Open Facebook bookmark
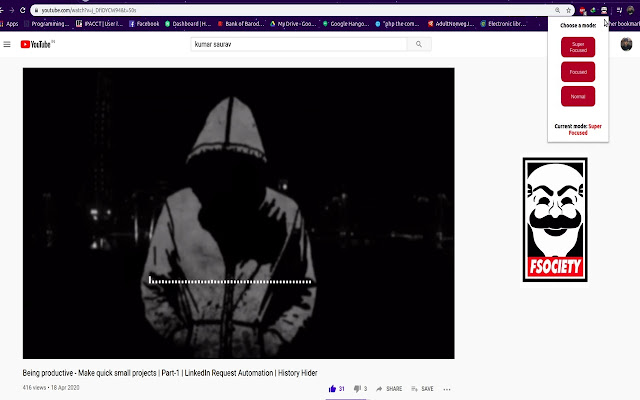The image size is (640, 400). (x=144, y=24)
